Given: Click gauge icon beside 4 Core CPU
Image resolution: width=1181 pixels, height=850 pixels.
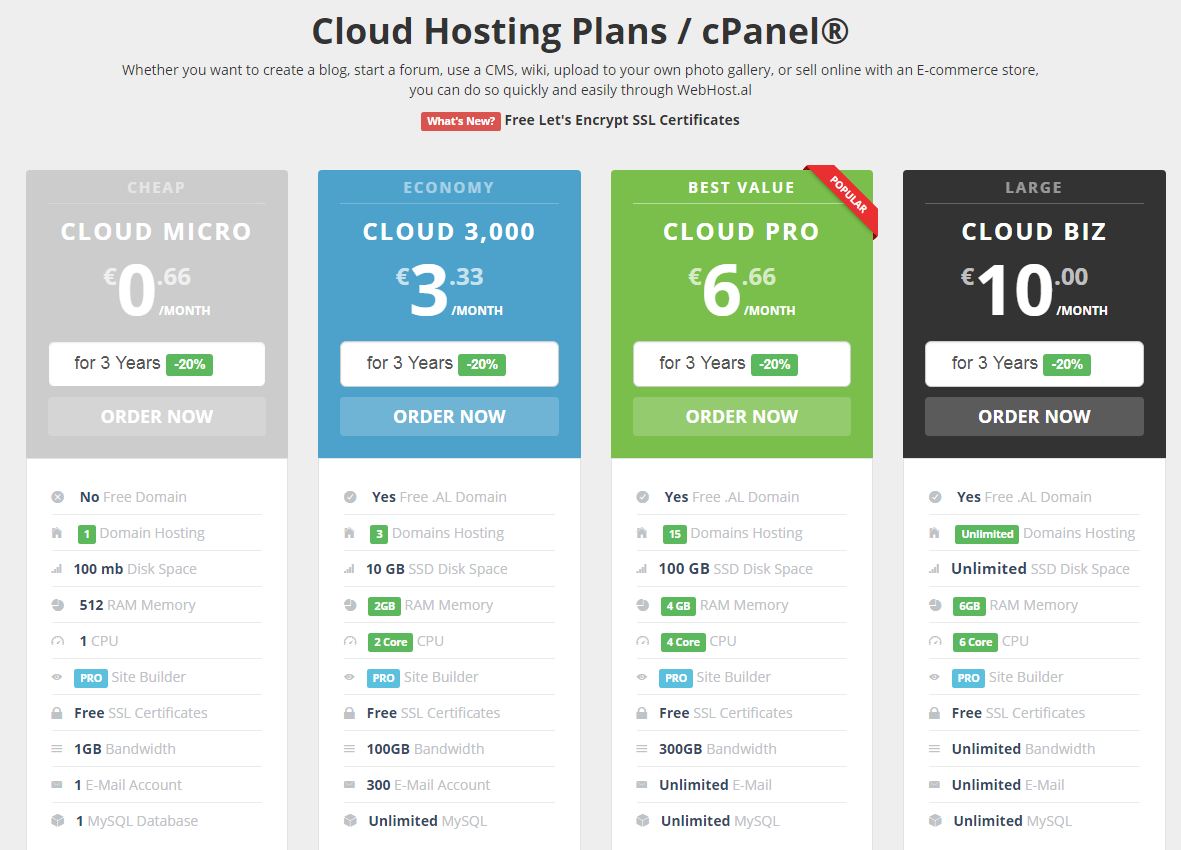Looking at the screenshot, I should 642,641.
